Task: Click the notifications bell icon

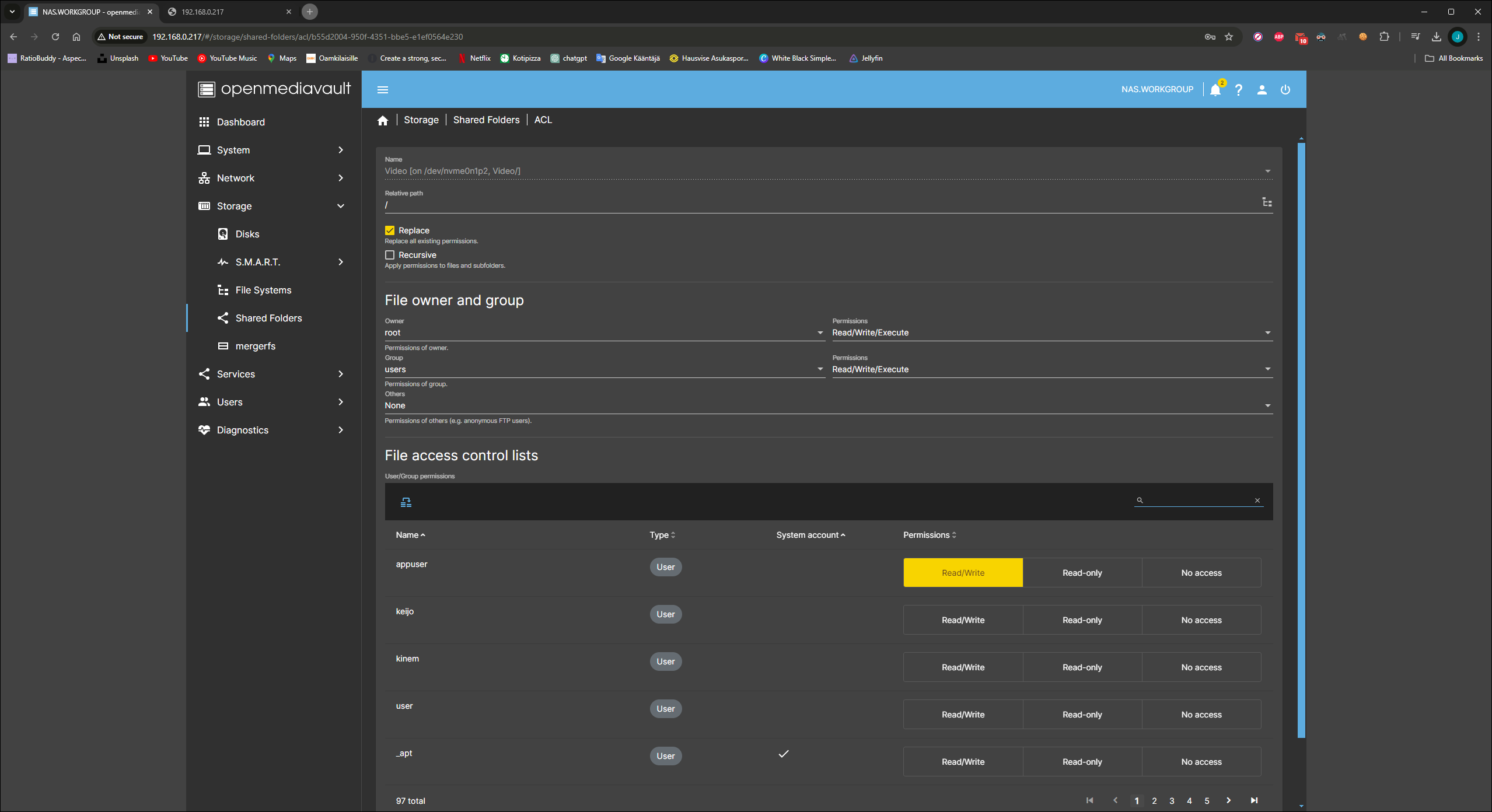Action: (x=1215, y=90)
